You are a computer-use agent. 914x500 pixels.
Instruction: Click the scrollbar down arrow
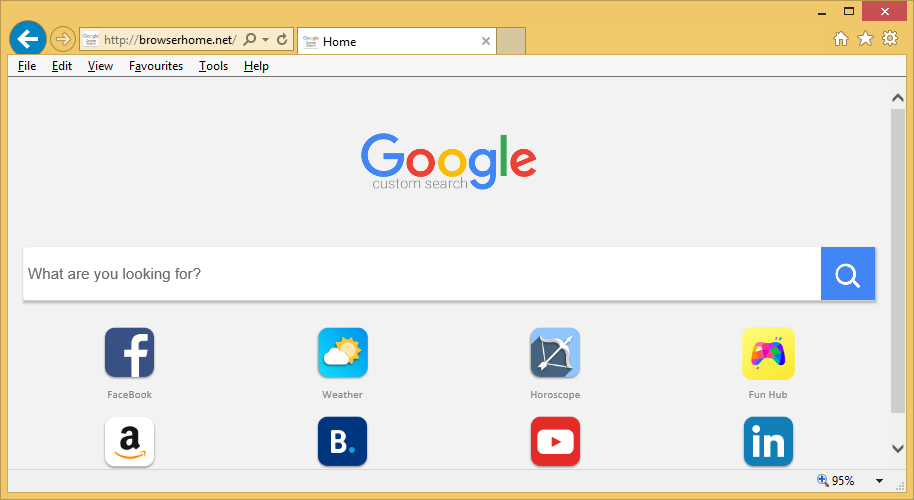(898, 448)
